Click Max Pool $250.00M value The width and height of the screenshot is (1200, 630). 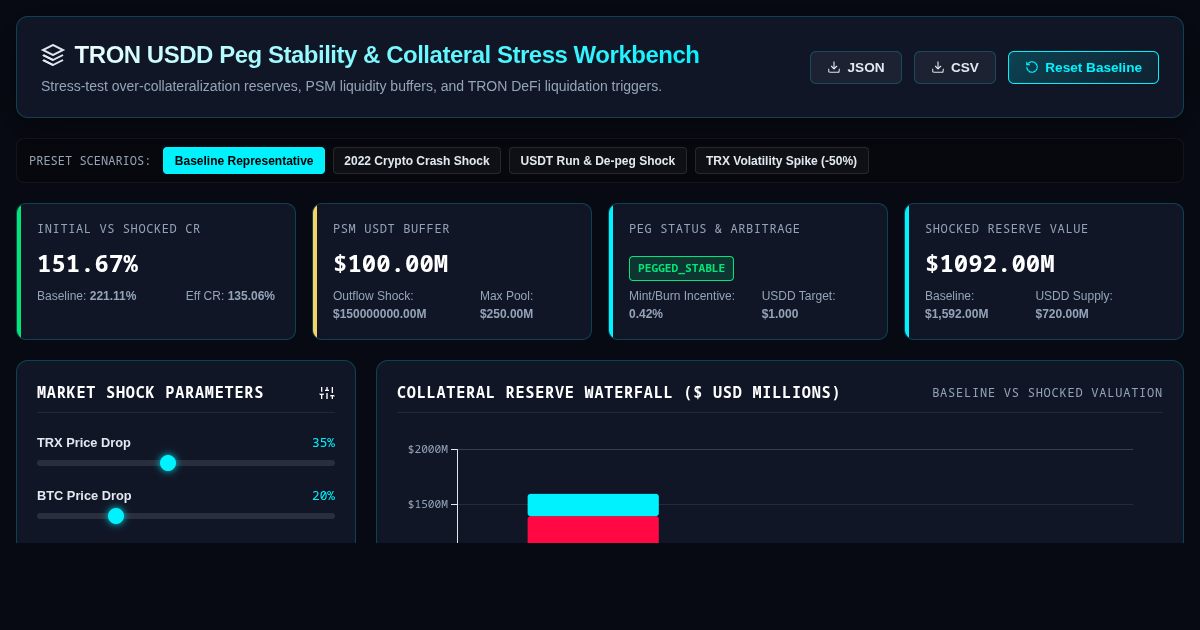[x=506, y=314]
